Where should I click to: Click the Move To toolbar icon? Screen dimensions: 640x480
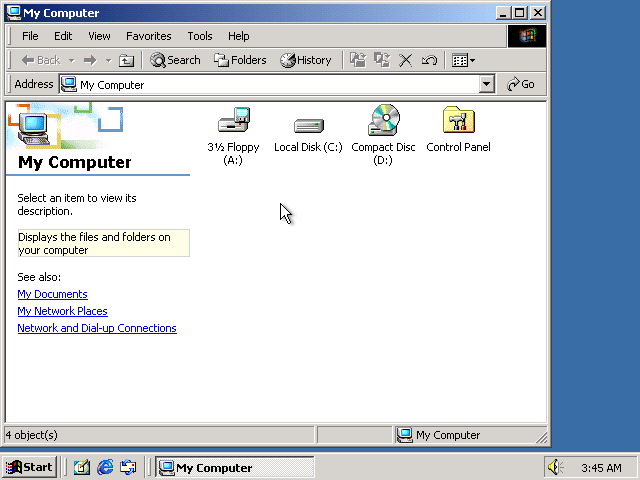(x=358, y=60)
